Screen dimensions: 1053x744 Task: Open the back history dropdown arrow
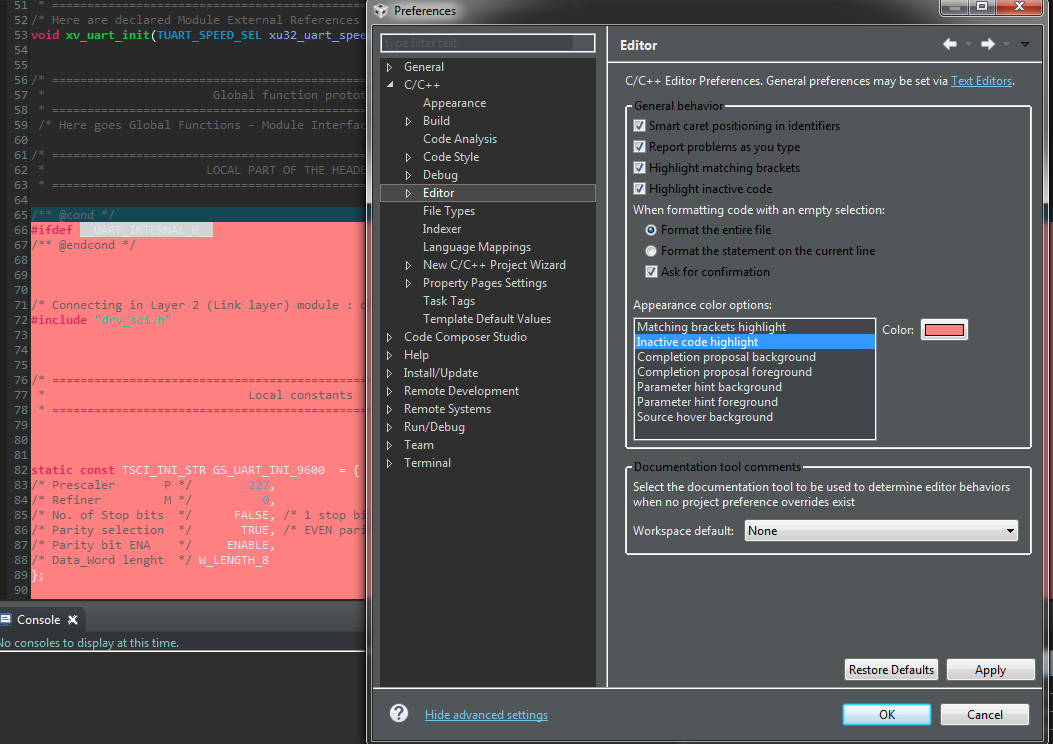968,44
